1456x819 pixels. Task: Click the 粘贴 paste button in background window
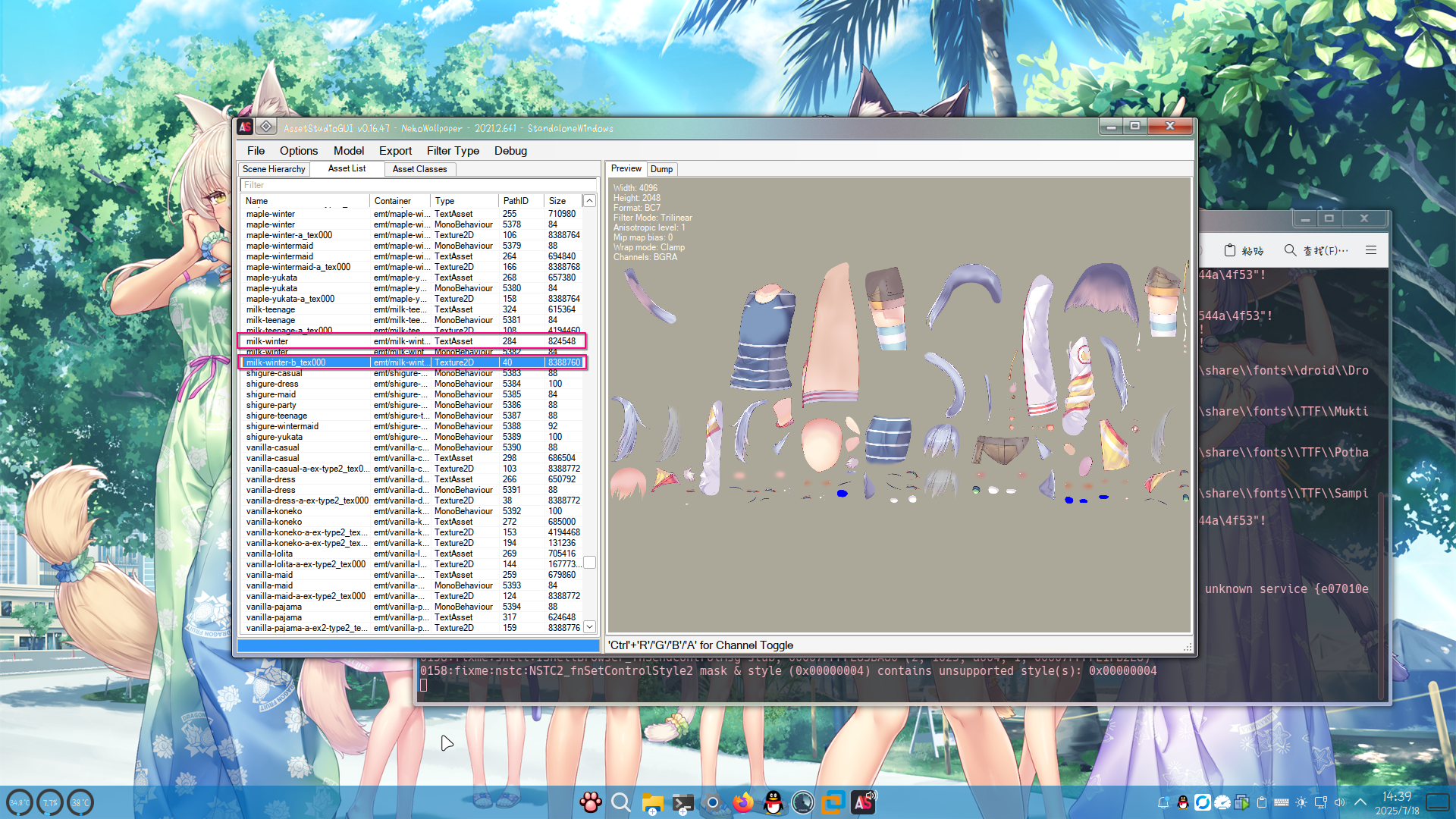(x=1244, y=250)
